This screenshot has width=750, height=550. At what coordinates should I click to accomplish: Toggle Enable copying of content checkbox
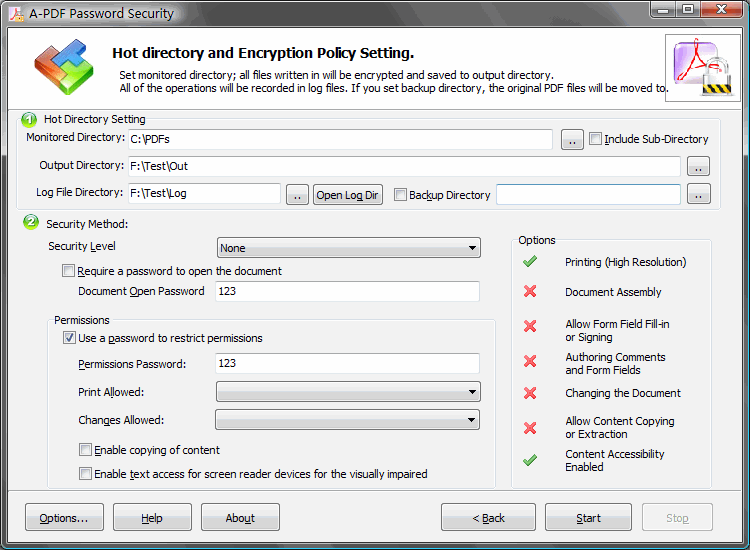[85, 450]
